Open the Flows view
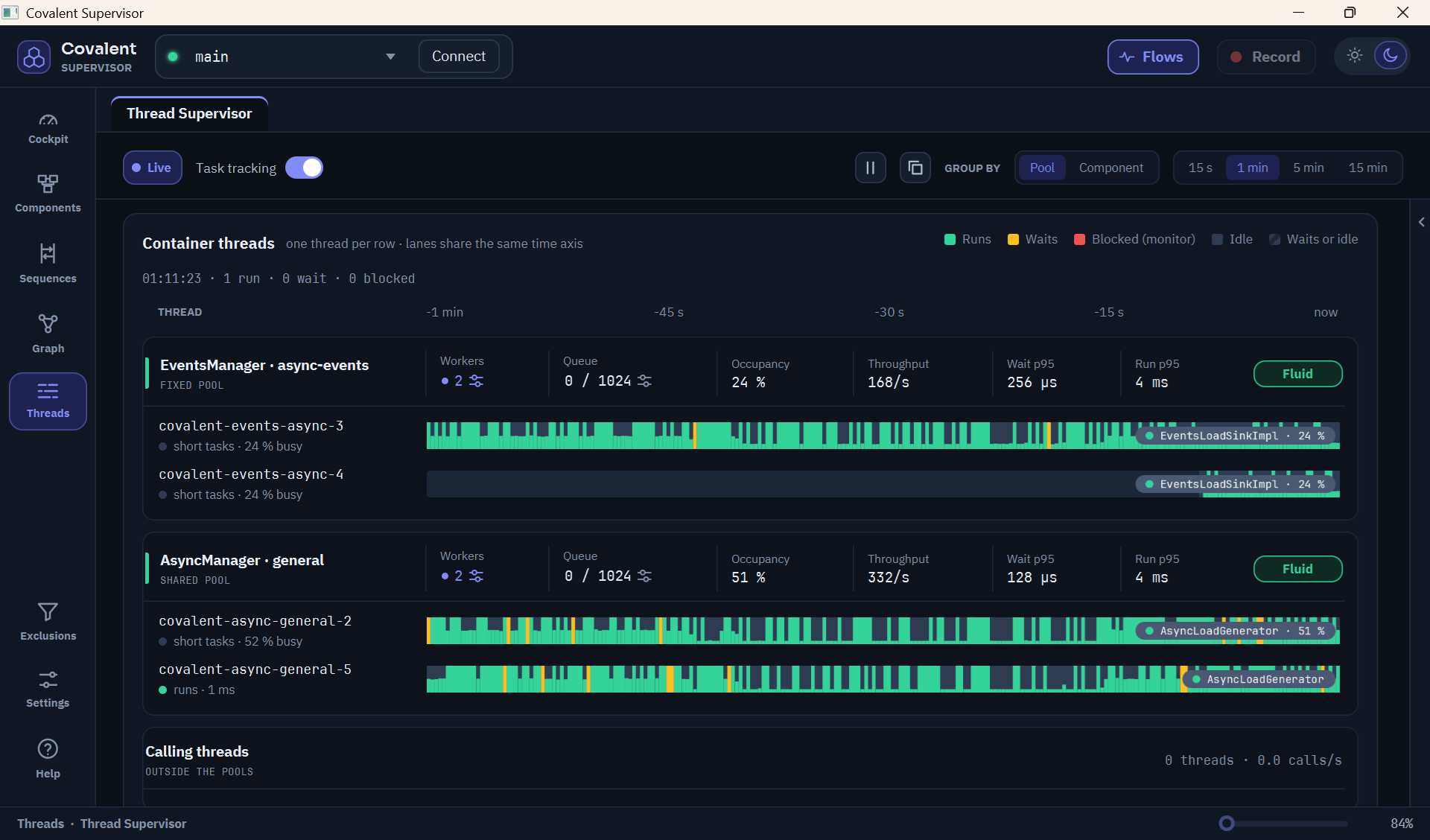Screen dimensions: 1430x840 coord(1152,57)
